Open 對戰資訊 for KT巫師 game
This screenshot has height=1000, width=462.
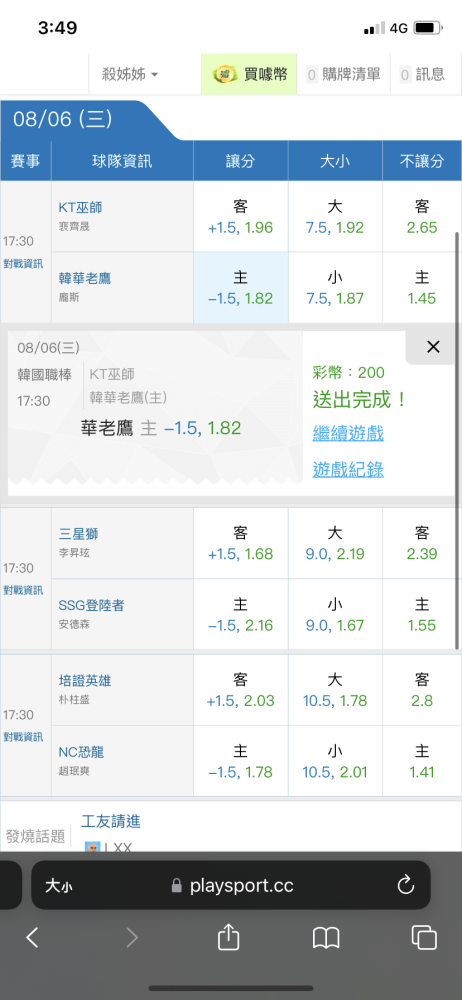click(x=23, y=264)
